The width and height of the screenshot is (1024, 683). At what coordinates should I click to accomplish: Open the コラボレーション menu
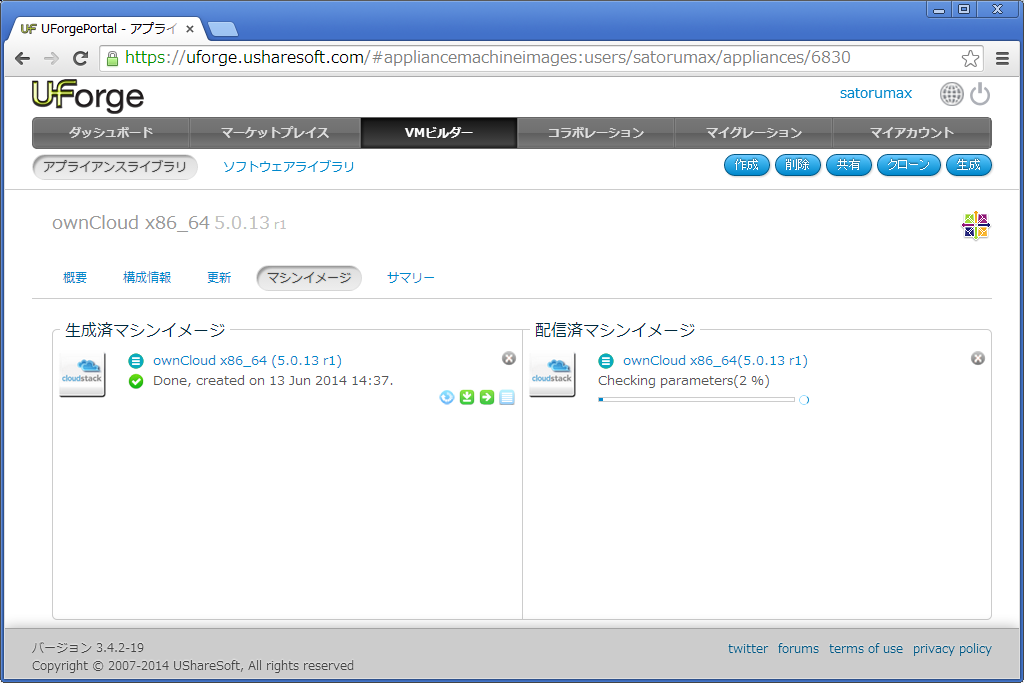tap(596, 133)
